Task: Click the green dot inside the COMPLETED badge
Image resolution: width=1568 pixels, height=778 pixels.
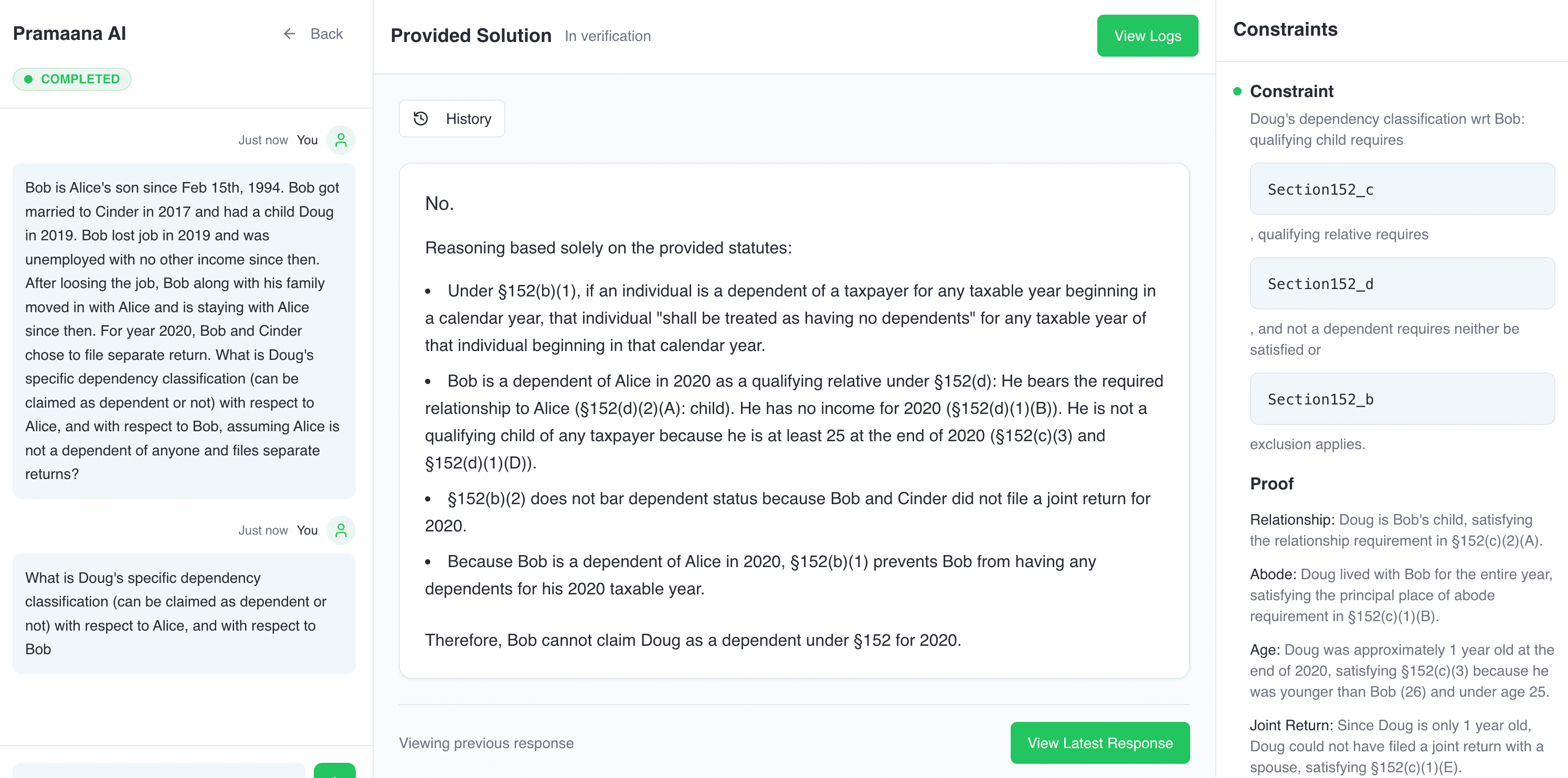Action: 29,79
